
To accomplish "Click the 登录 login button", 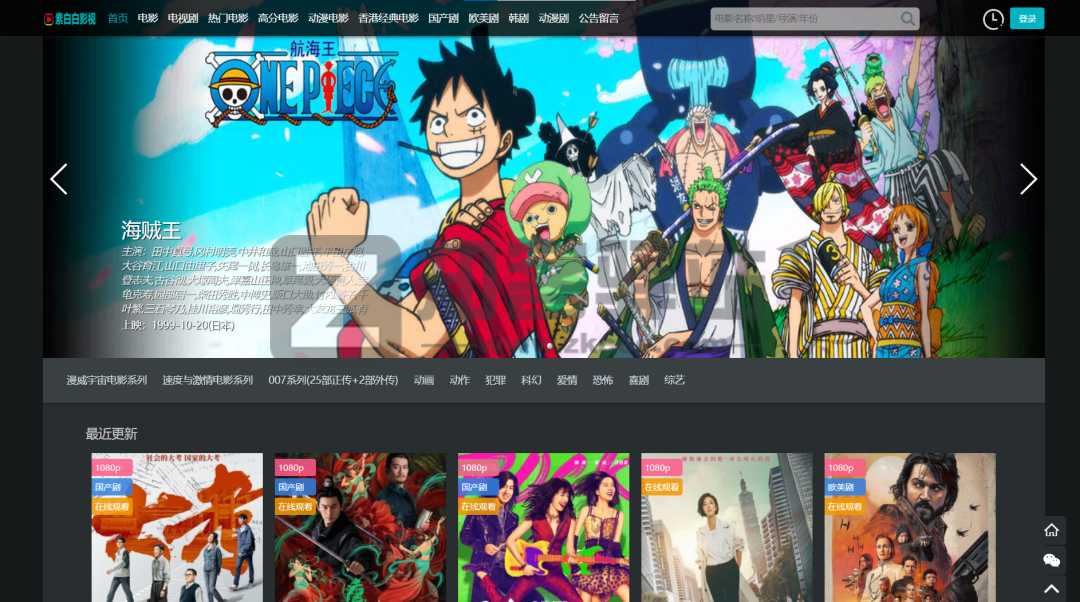I will (x=1026, y=19).
